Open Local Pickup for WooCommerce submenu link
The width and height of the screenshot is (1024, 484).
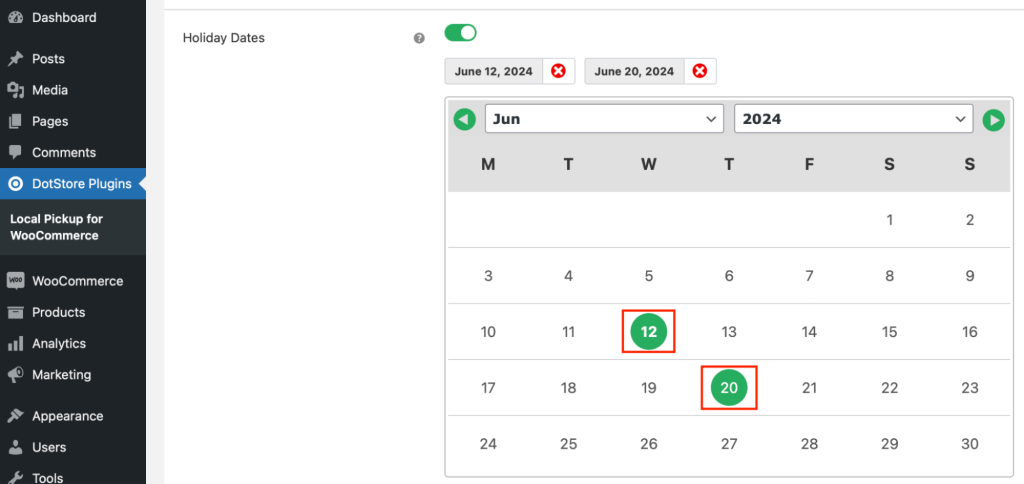tap(56, 227)
